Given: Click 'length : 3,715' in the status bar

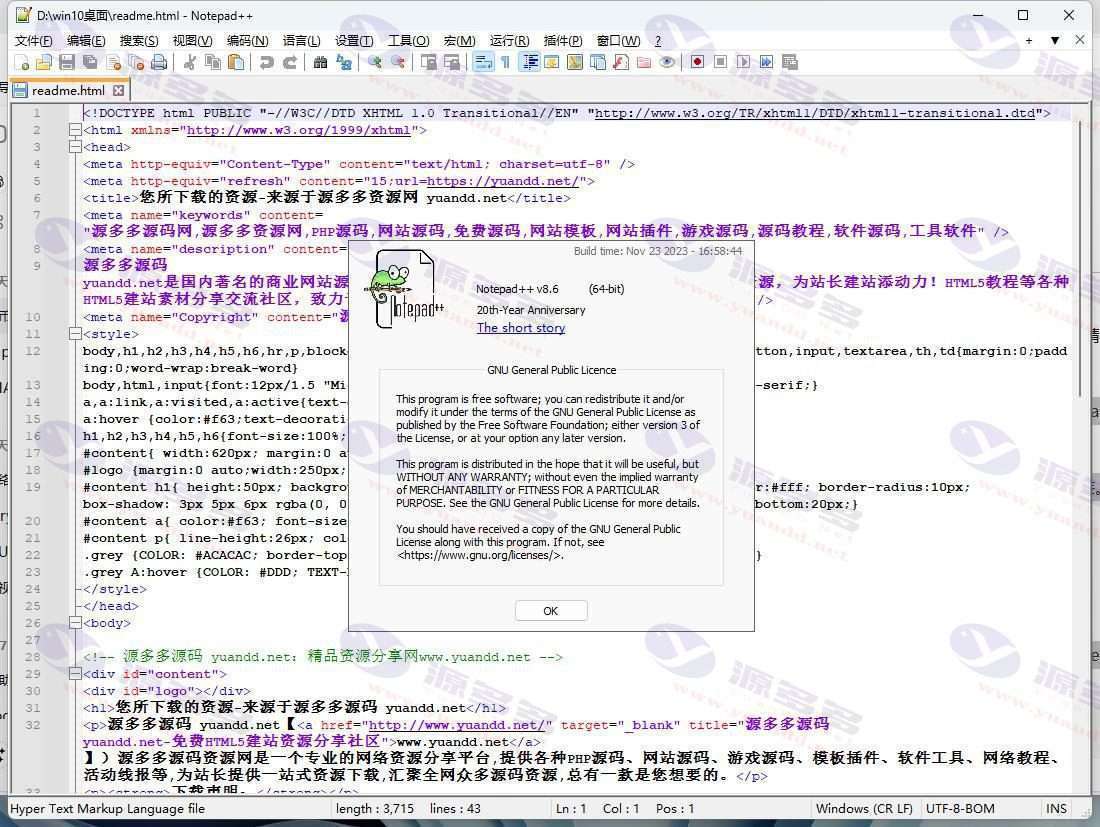Looking at the screenshot, I should pyautogui.click(x=375, y=808).
